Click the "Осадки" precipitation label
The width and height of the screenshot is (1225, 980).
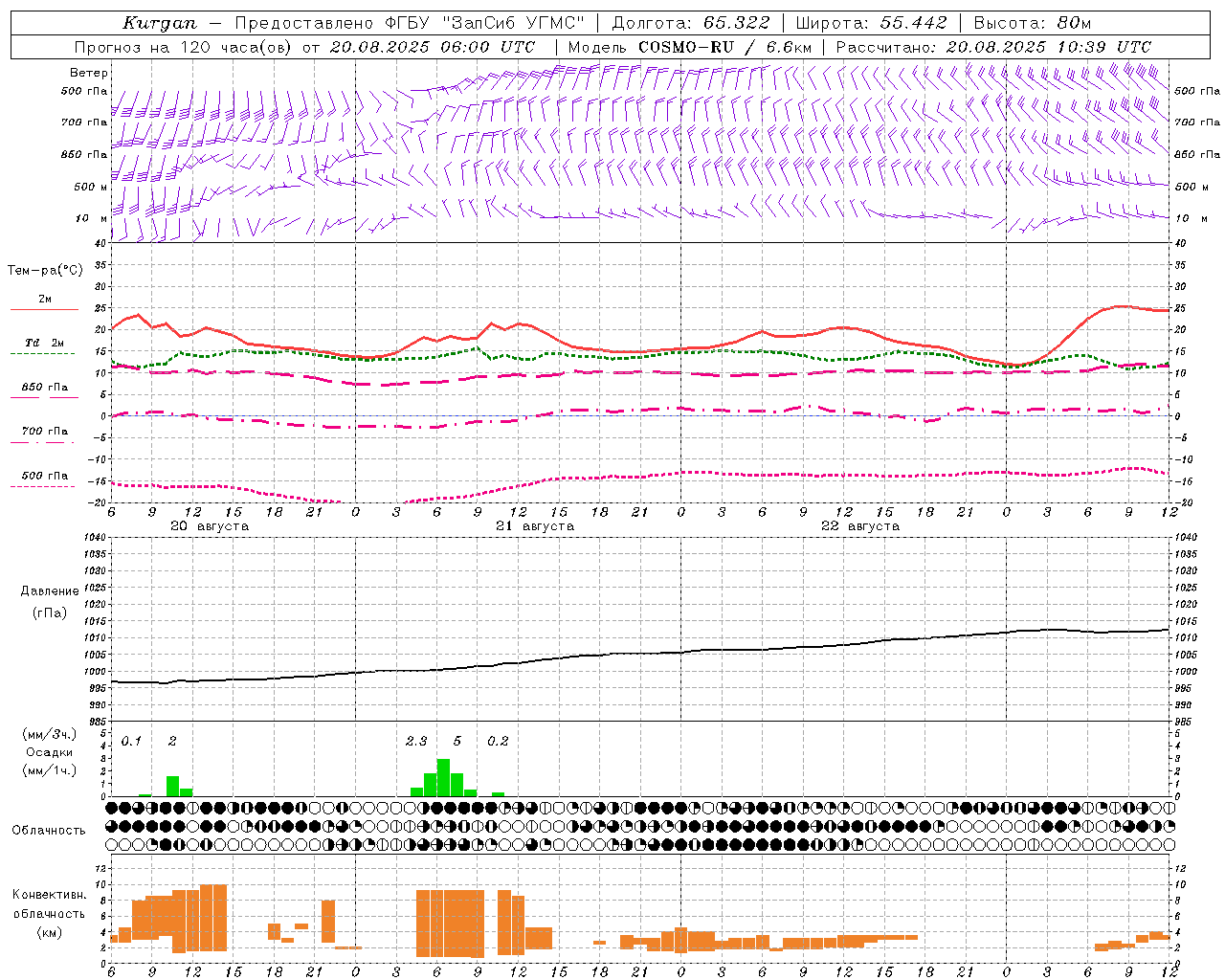pos(49,752)
